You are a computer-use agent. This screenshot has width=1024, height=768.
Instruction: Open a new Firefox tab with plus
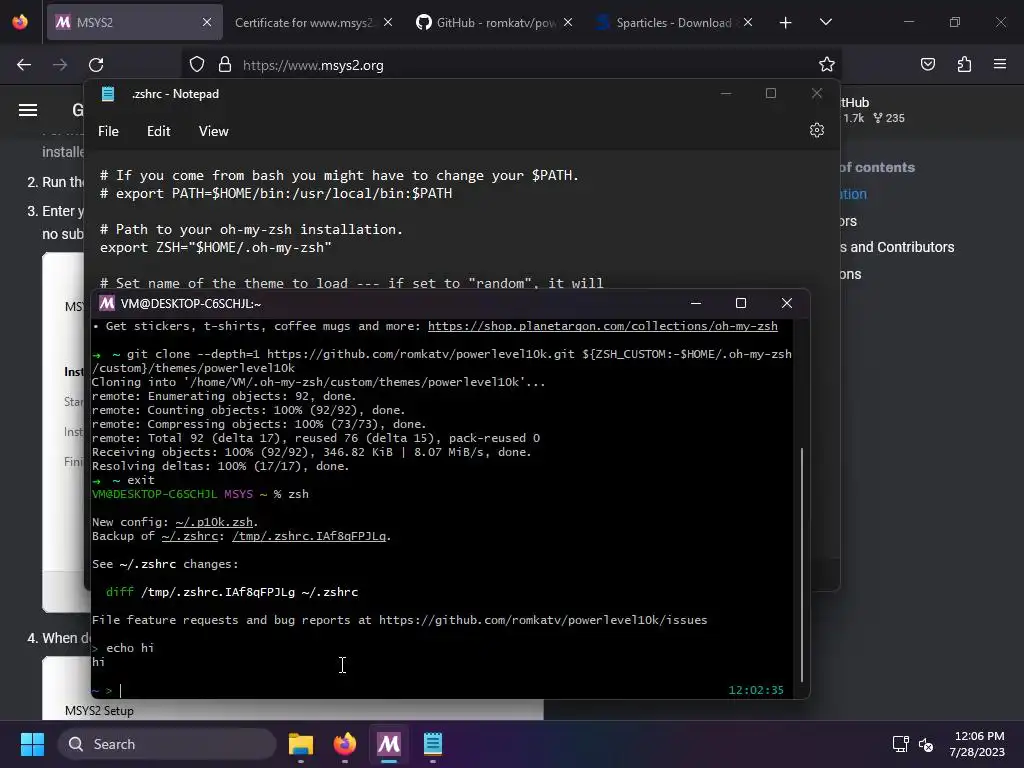[786, 23]
